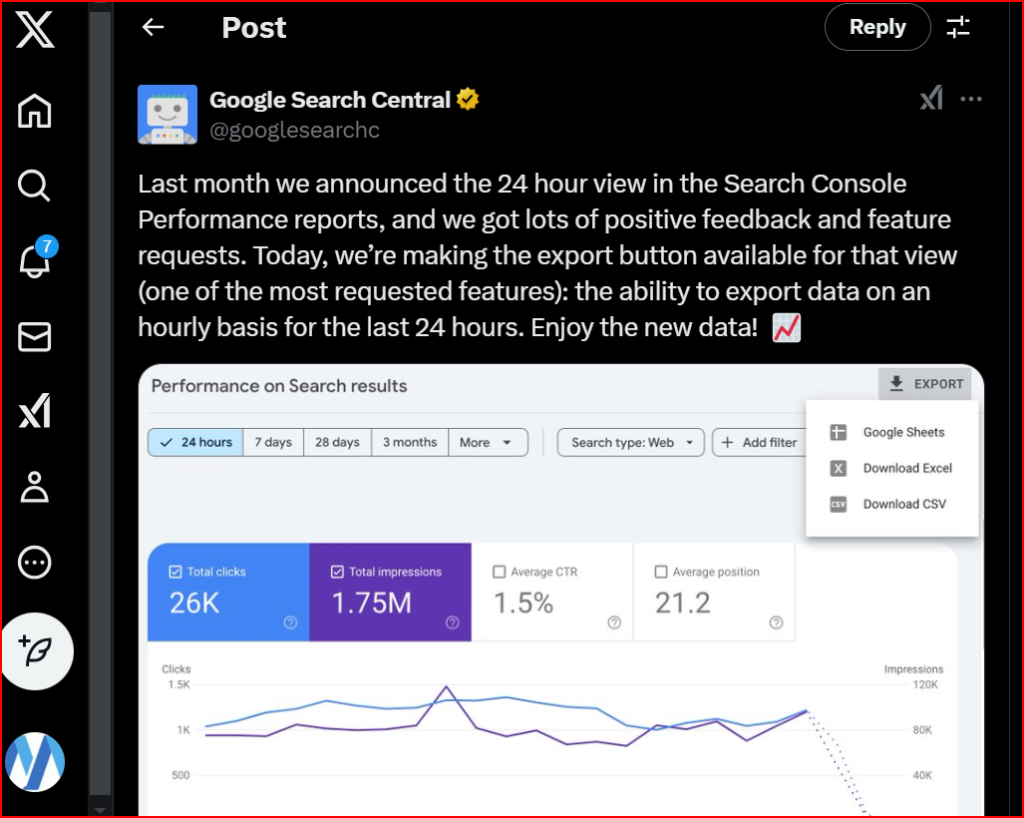1024x818 pixels.
Task: Open the post's three-dot more menu
Action: pos(971,99)
